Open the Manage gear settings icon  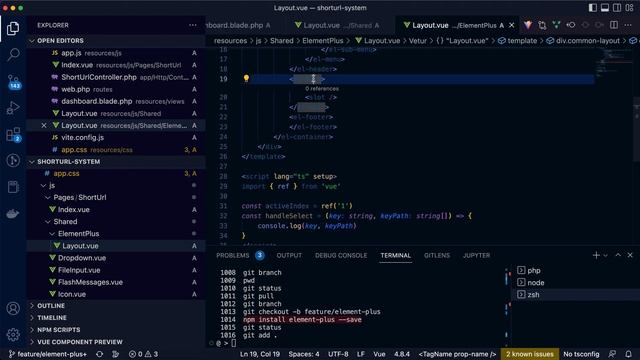click(x=13, y=335)
